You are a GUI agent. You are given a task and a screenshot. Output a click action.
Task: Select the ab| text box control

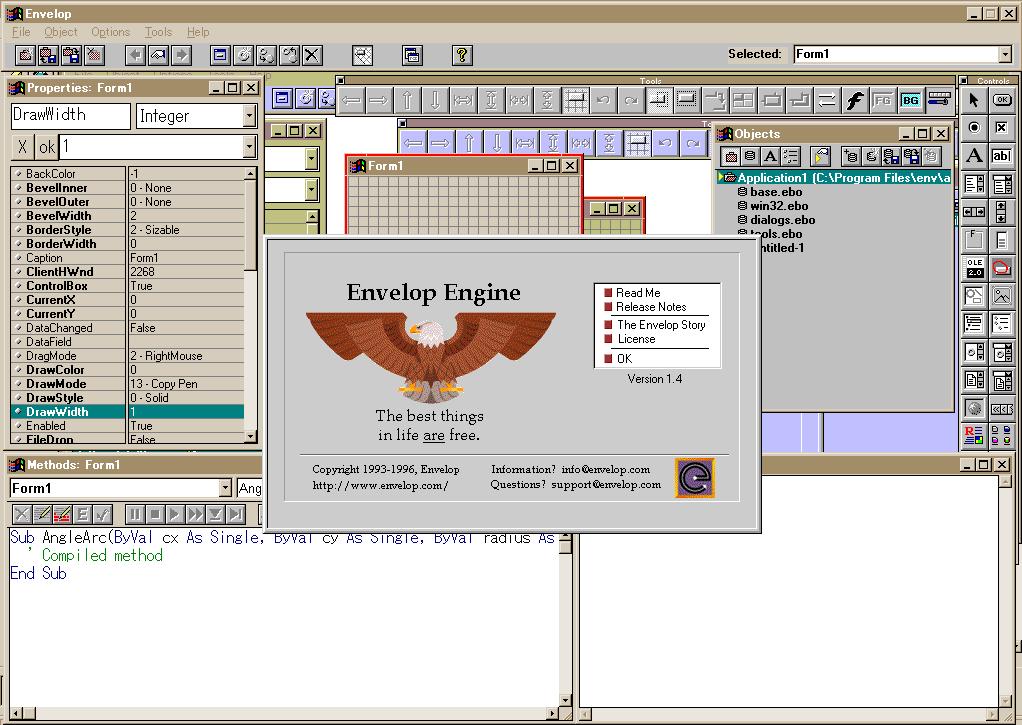1002,155
